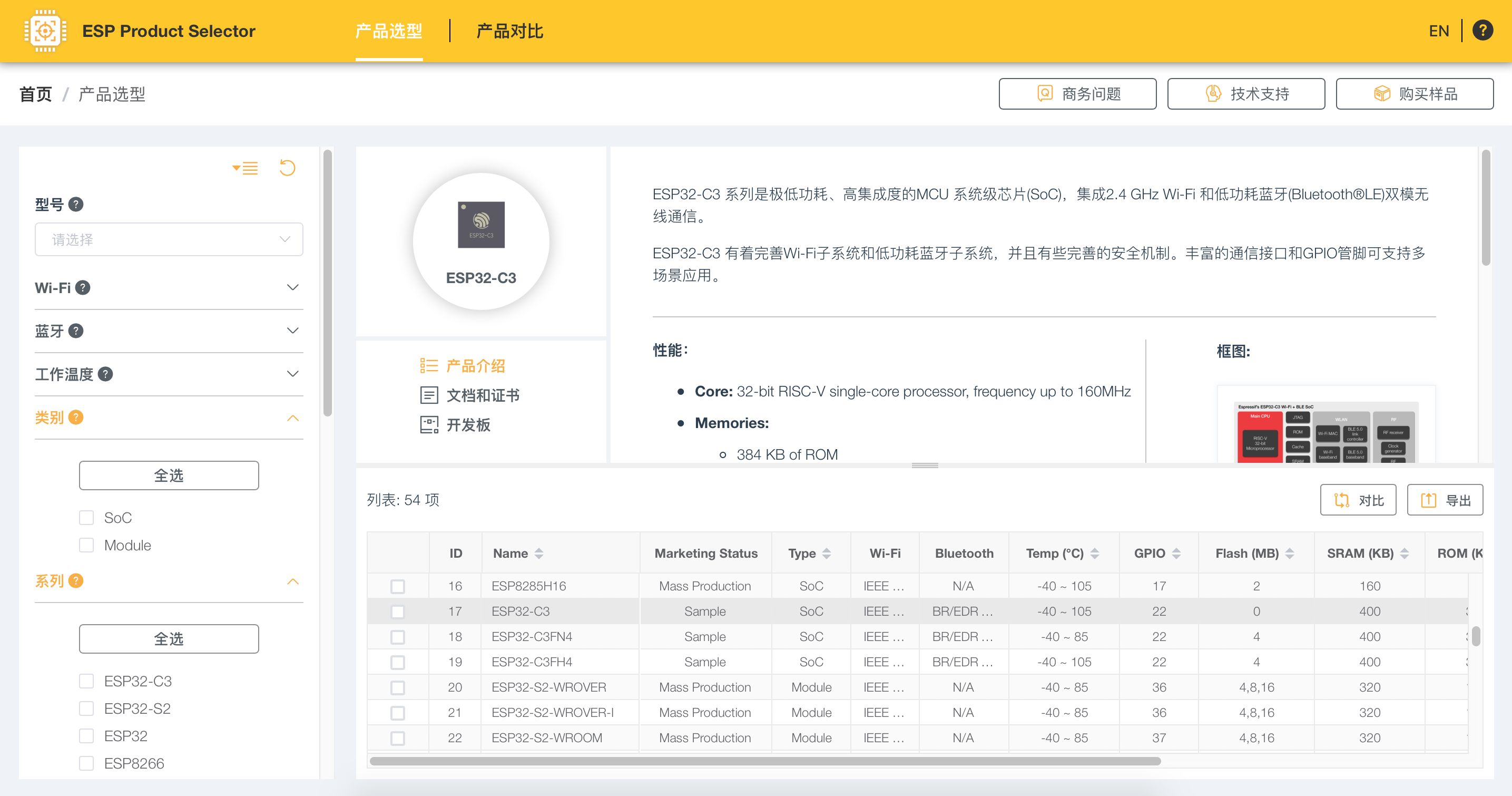Open the 开发板 section
The width and height of the screenshot is (1512, 796).
468,425
